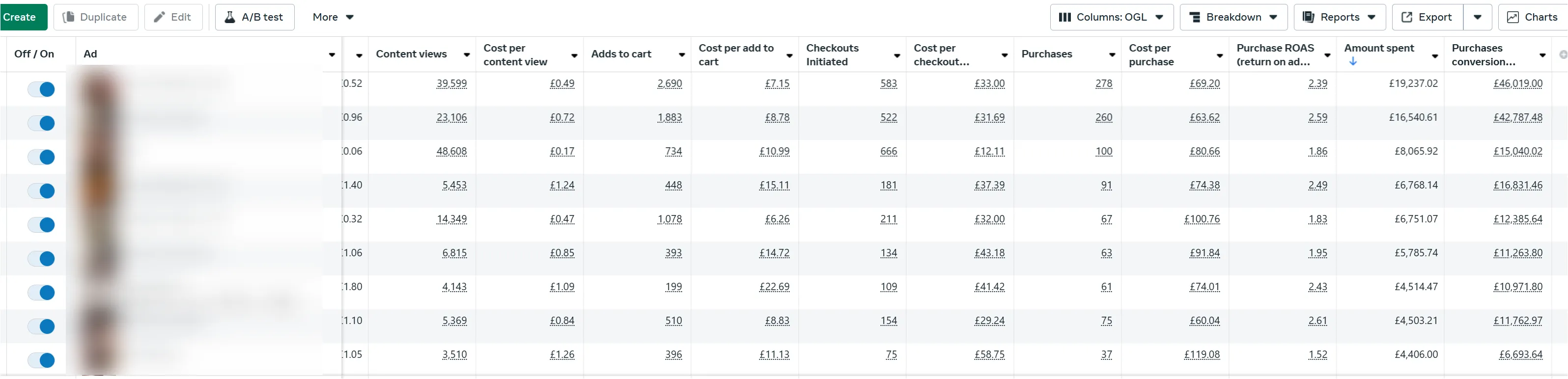Select the Reports icon
This screenshot has height=379, width=1568.
[x=1309, y=17]
